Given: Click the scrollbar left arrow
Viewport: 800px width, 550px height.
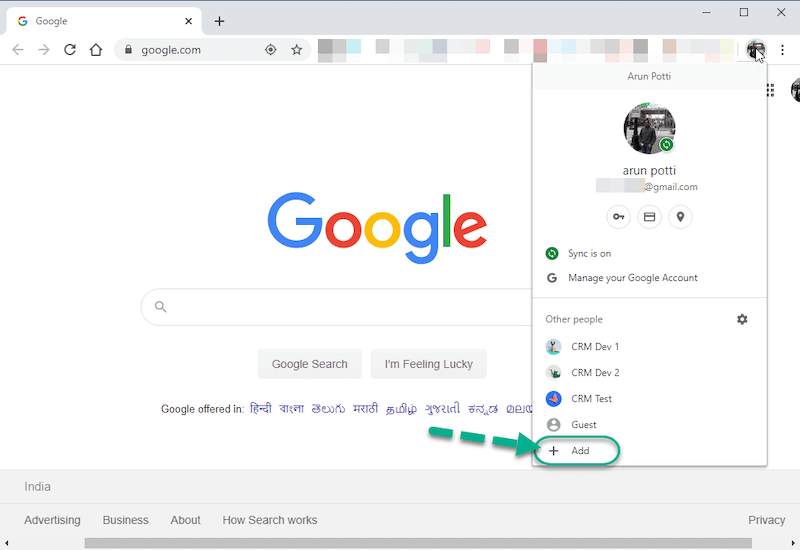Looking at the screenshot, I should (x=7, y=543).
